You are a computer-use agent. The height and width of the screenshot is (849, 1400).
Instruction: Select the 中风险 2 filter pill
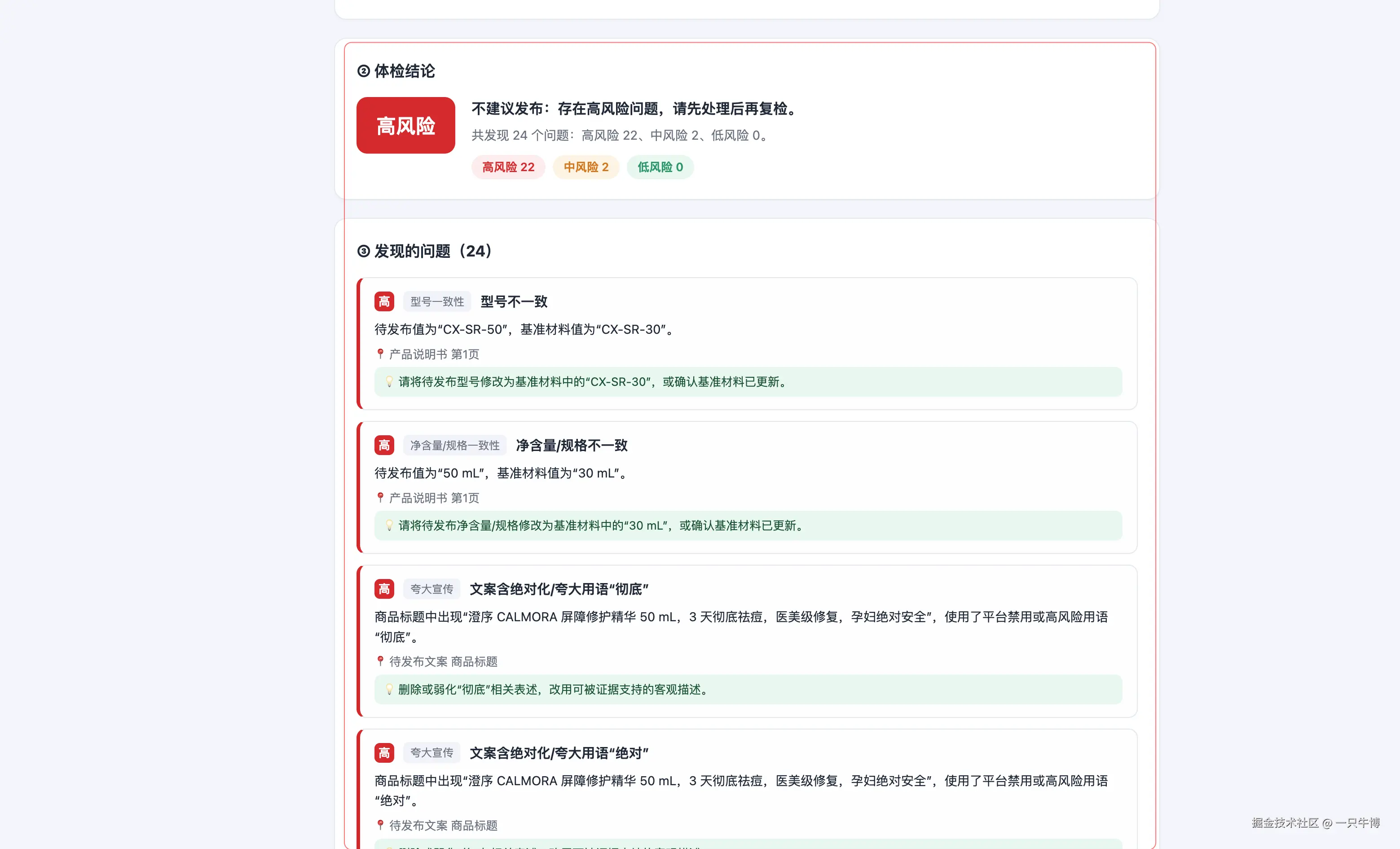(x=586, y=167)
